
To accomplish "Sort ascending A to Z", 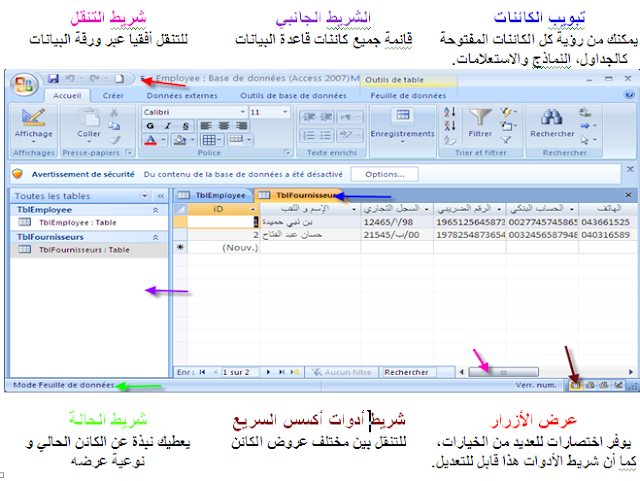I will tap(450, 112).
